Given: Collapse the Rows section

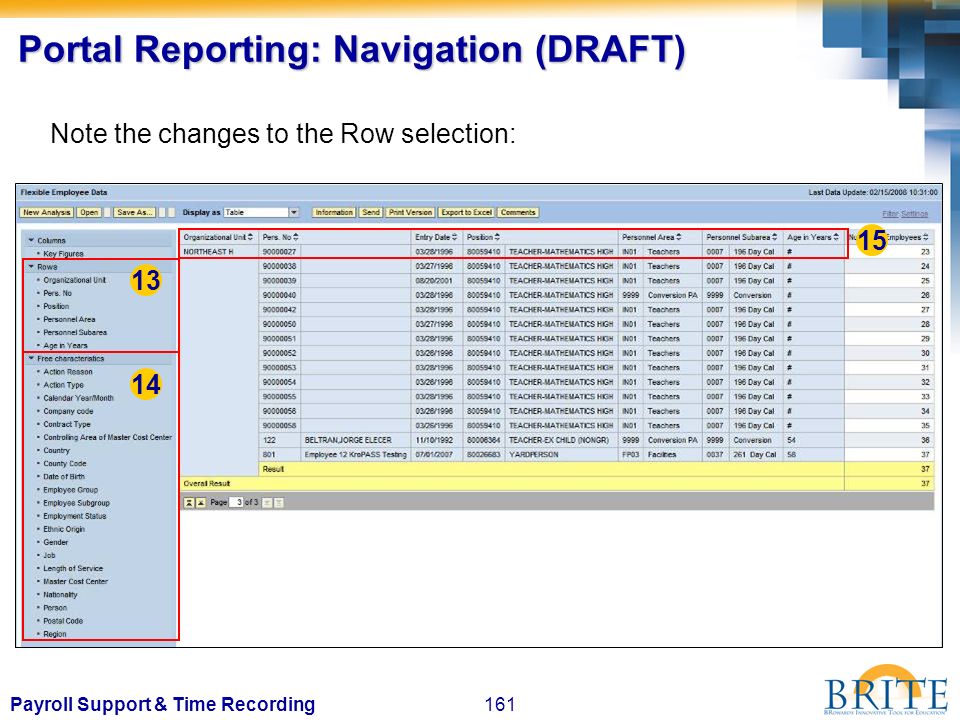Looking at the screenshot, I should [x=31, y=266].
